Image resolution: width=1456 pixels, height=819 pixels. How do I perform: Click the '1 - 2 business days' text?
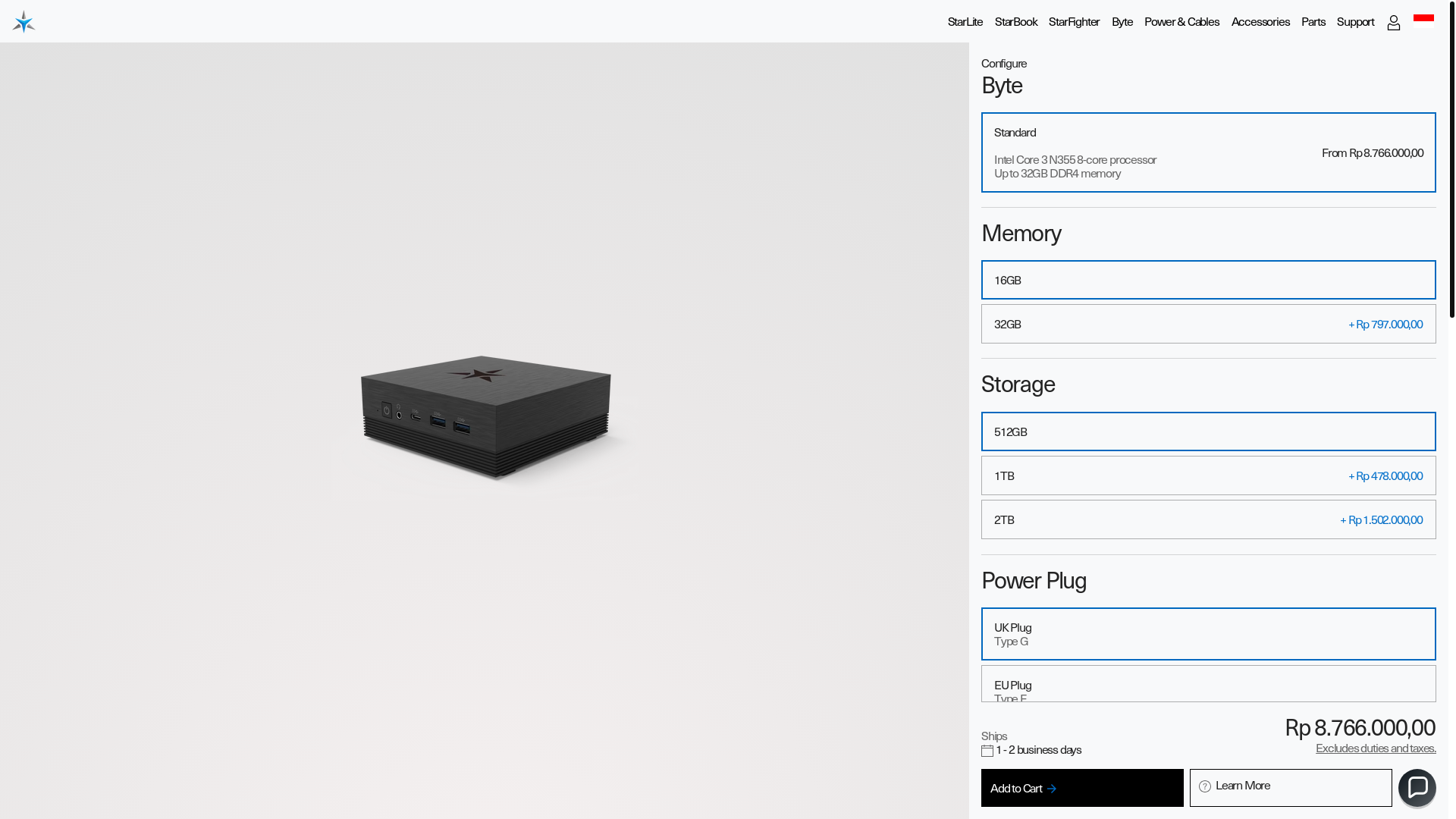[1038, 750]
